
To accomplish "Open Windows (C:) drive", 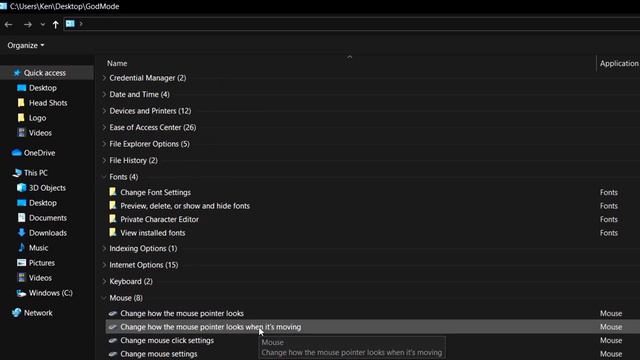I will [51, 293].
